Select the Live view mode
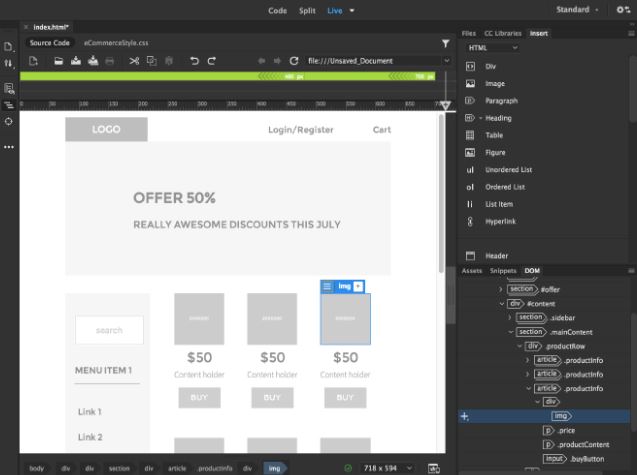This screenshot has height=475, width=637. (x=335, y=11)
